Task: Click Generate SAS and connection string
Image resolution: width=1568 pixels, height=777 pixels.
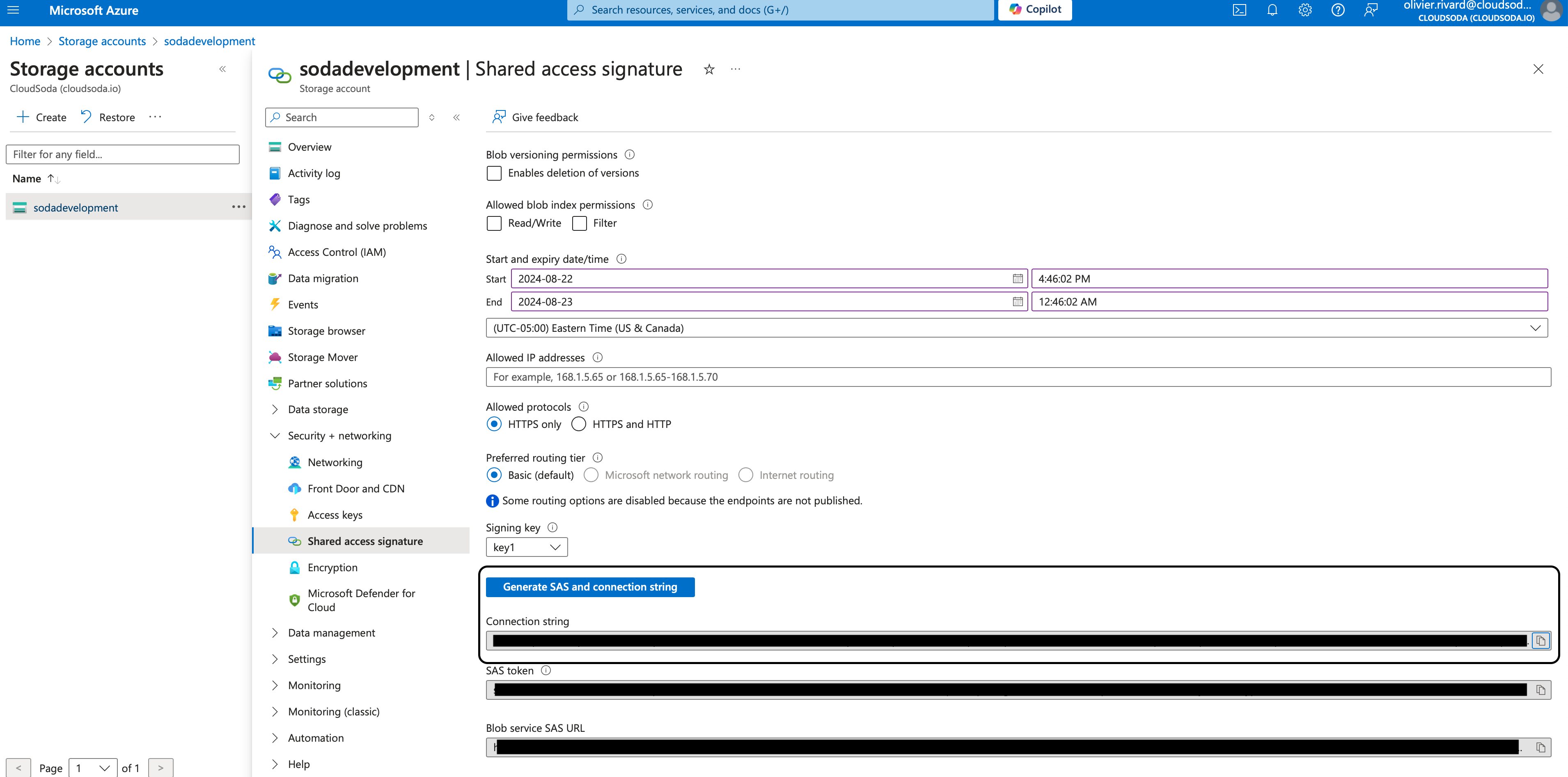Action: pos(590,587)
